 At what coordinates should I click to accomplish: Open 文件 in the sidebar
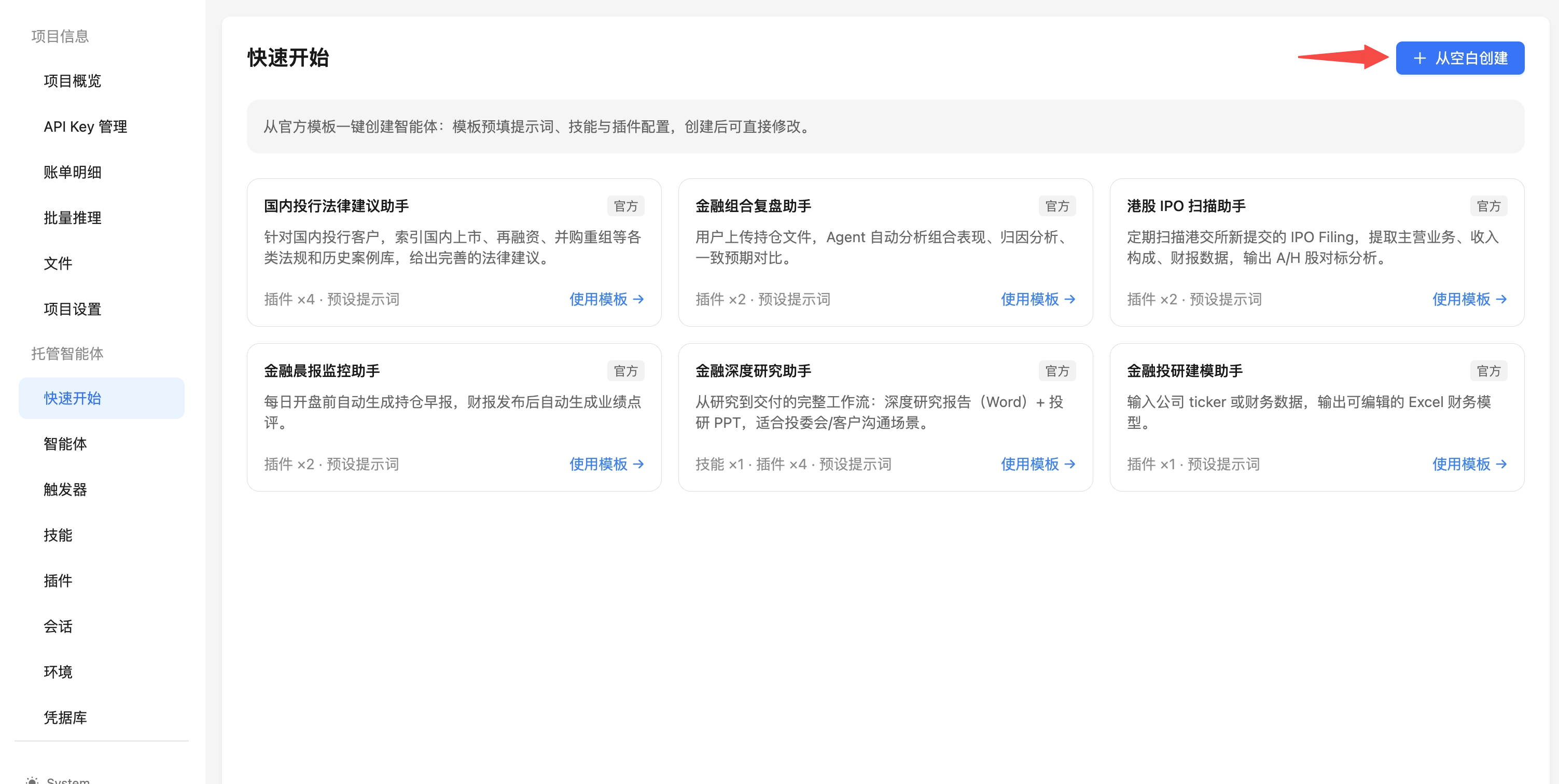(58, 263)
